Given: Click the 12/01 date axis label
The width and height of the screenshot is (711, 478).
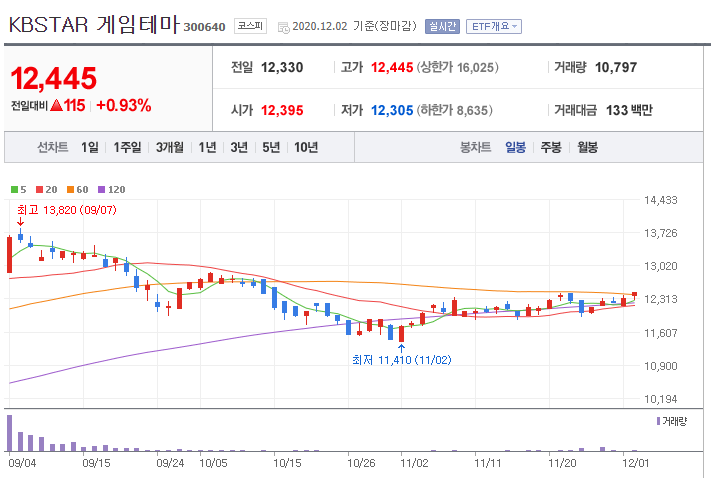Looking at the screenshot, I should [635, 463].
